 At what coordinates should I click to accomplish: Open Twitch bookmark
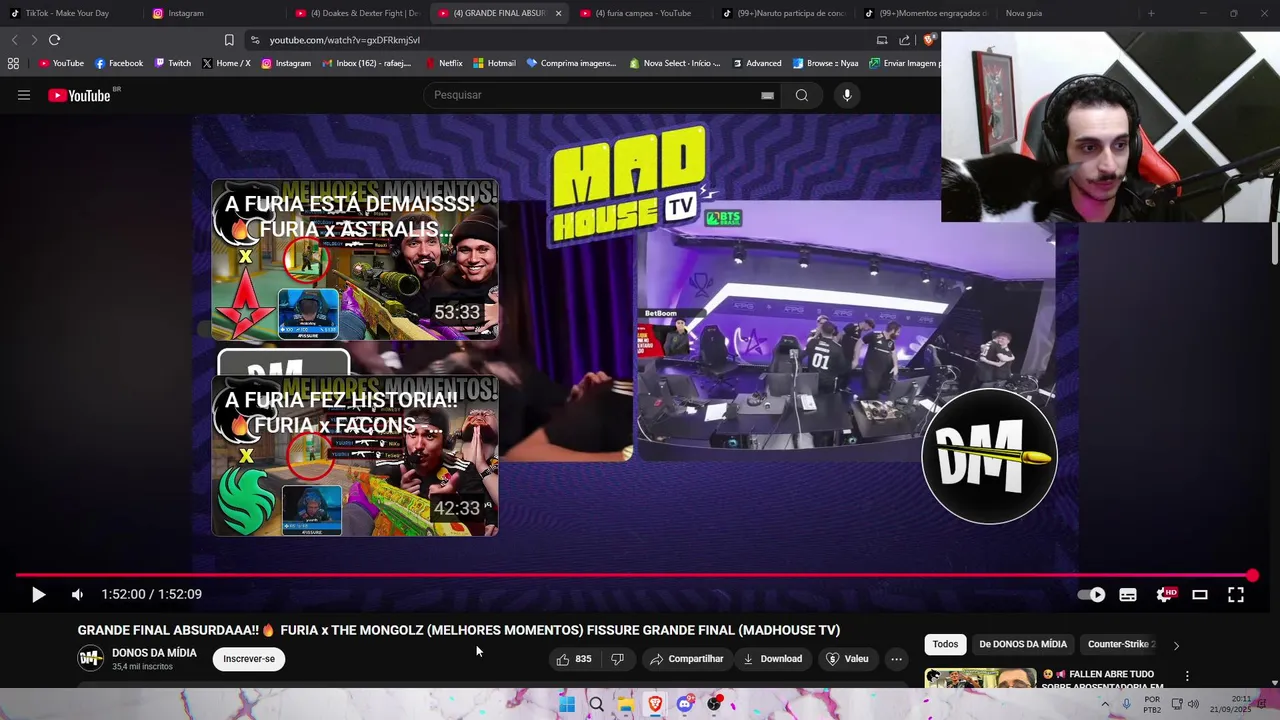pos(173,63)
